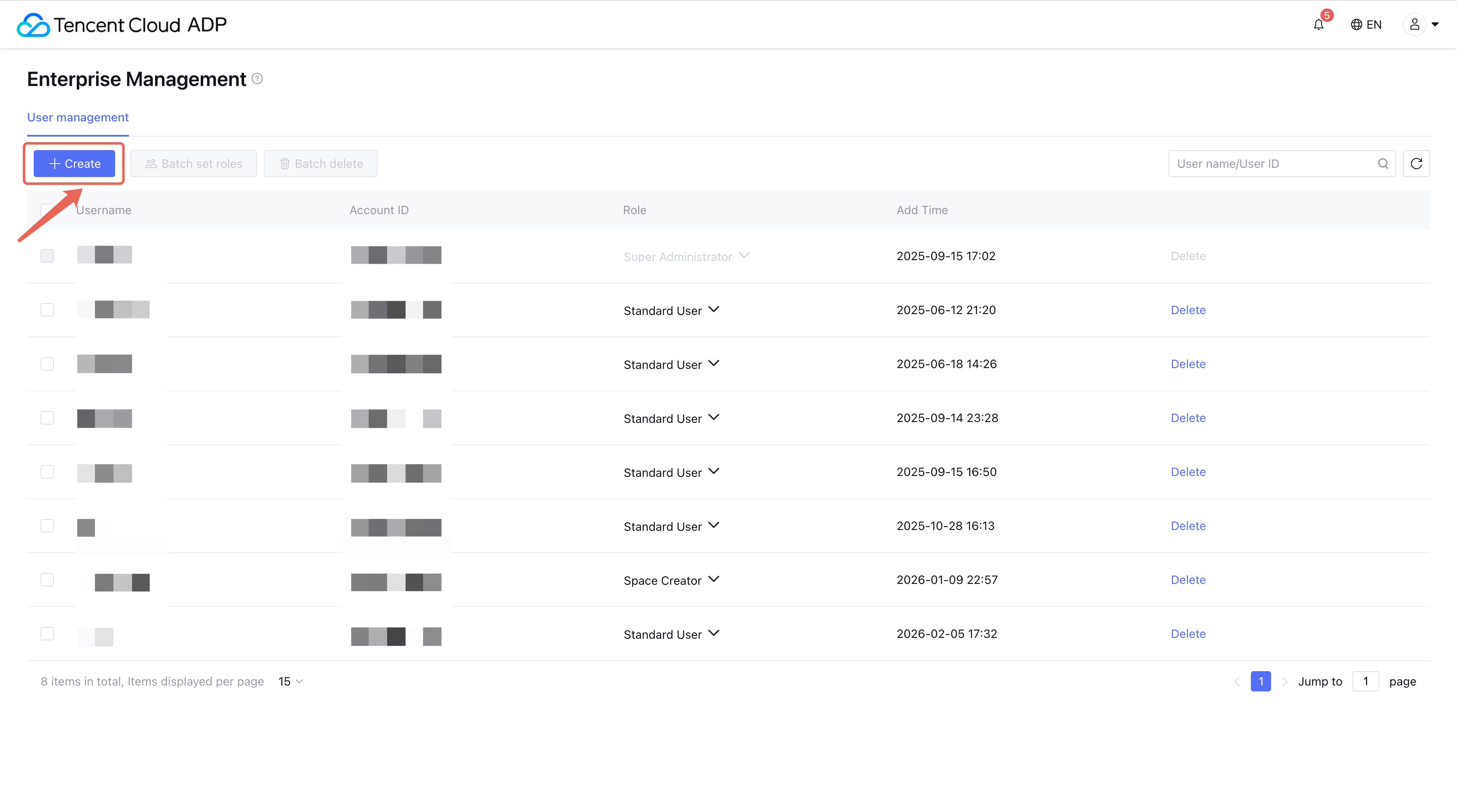Click the Batch set roles button

point(194,164)
